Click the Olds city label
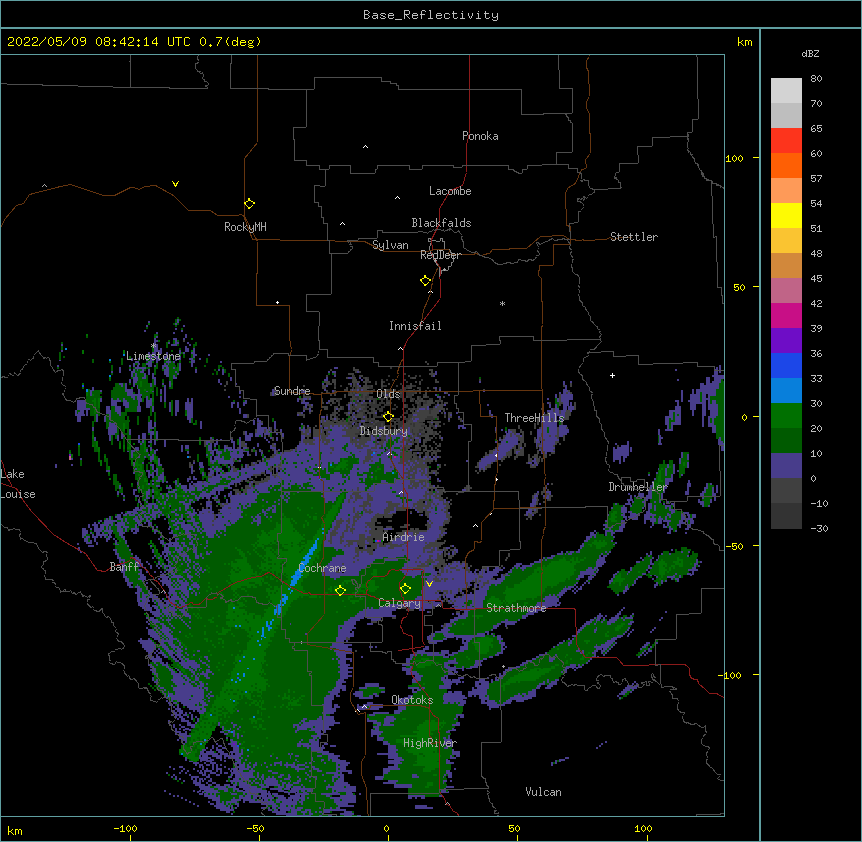 tap(388, 394)
